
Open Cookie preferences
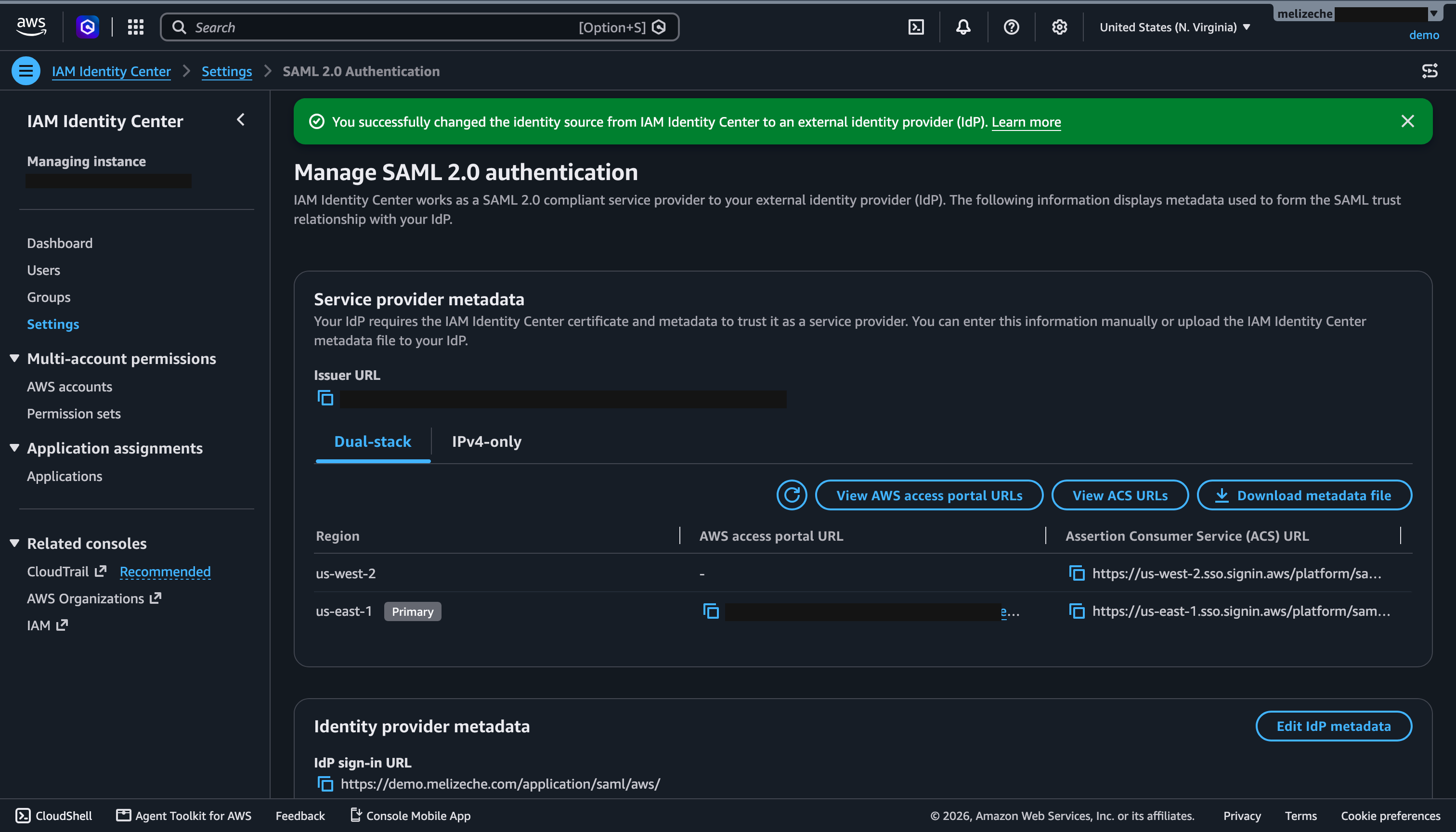click(x=1391, y=816)
